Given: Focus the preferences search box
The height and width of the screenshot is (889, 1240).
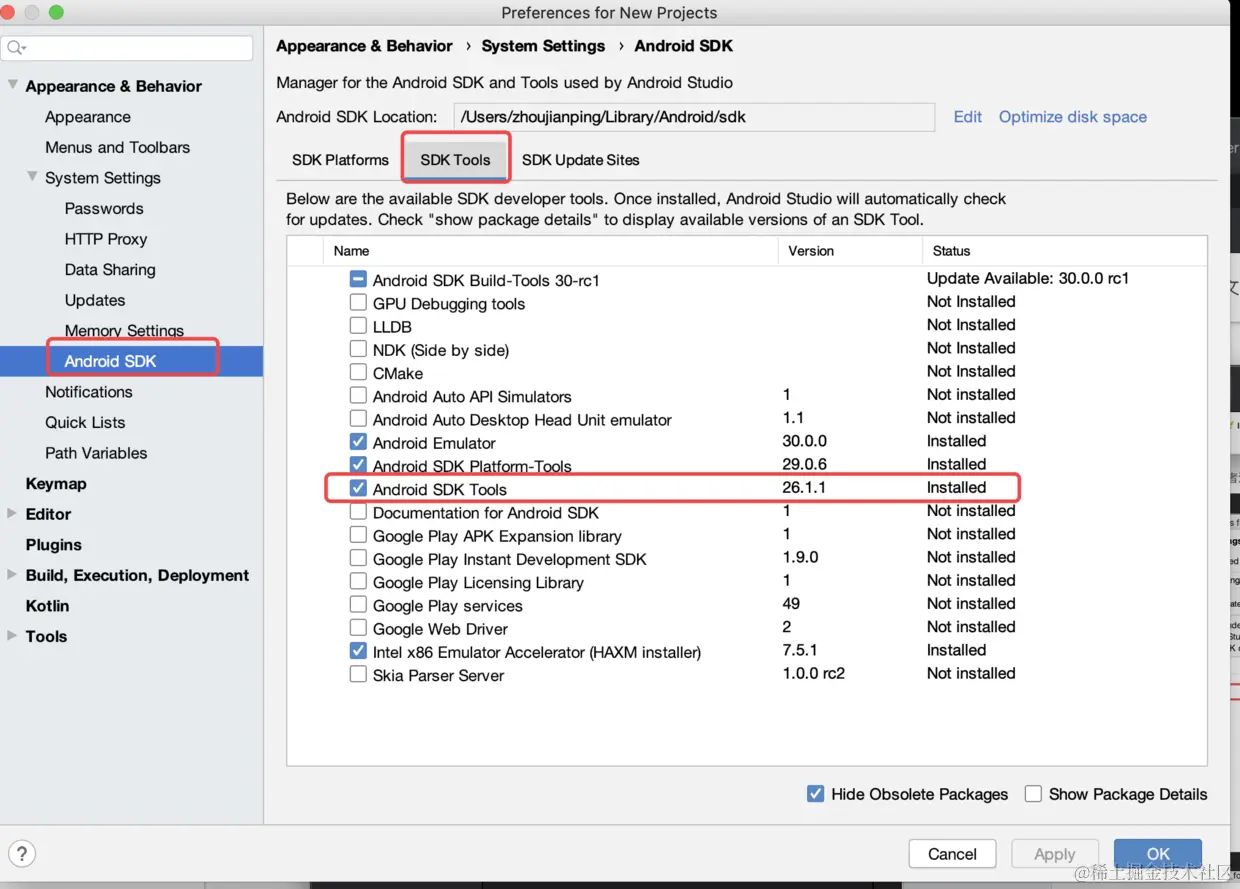Looking at the screenshot, I should point(127,48).
